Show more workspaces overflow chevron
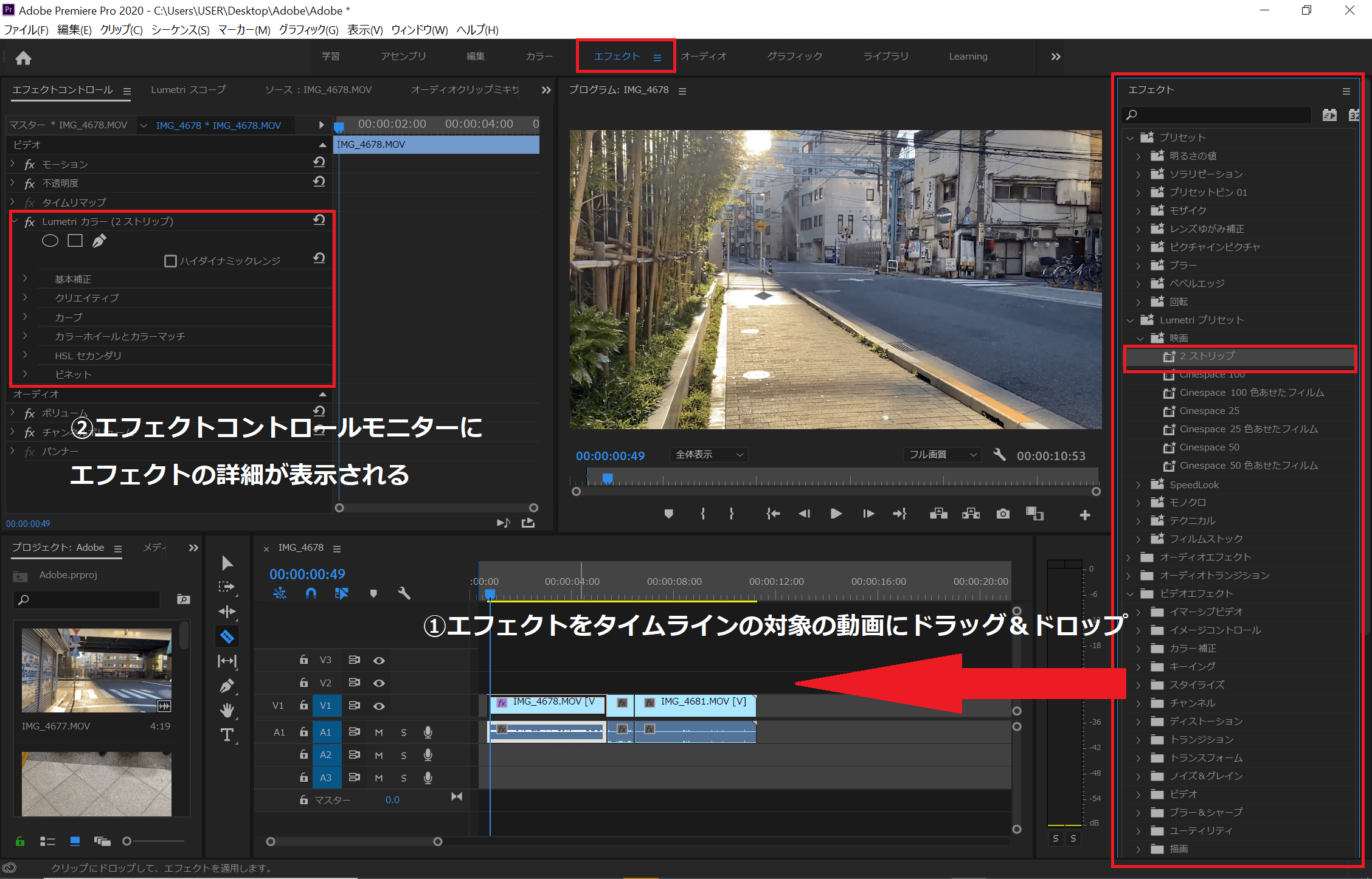The width and height of the screenshot is (1372, 879). (x=1056, y=57)
